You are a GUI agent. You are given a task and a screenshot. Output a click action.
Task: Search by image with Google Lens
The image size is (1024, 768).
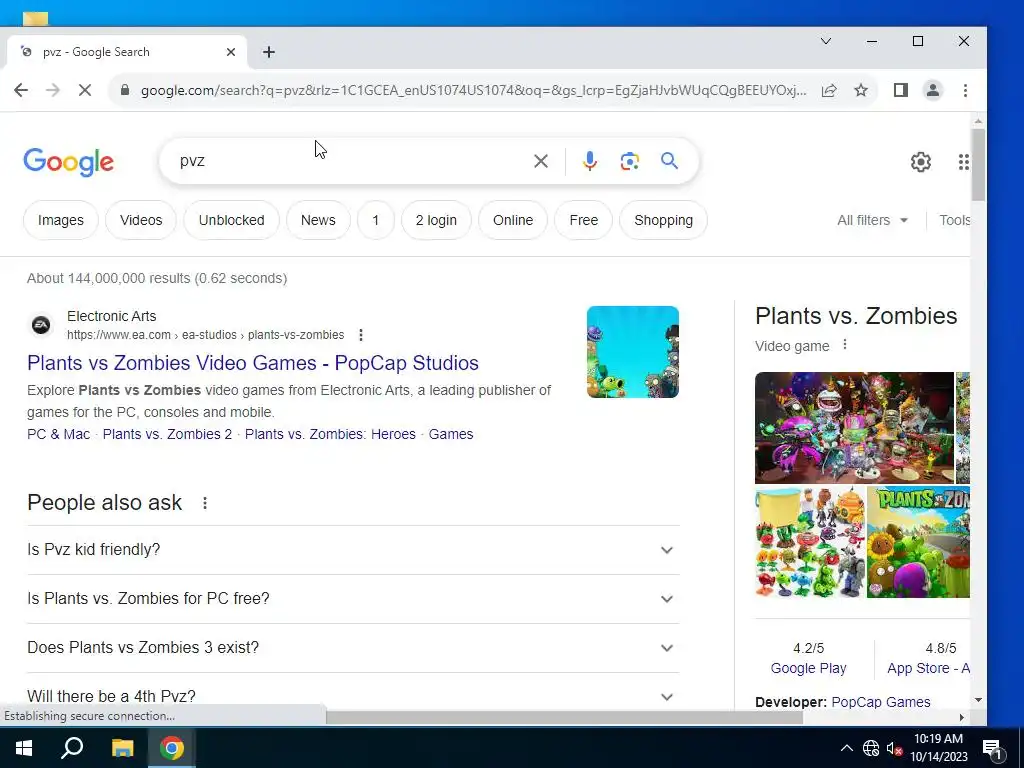(x=630, y=161)
